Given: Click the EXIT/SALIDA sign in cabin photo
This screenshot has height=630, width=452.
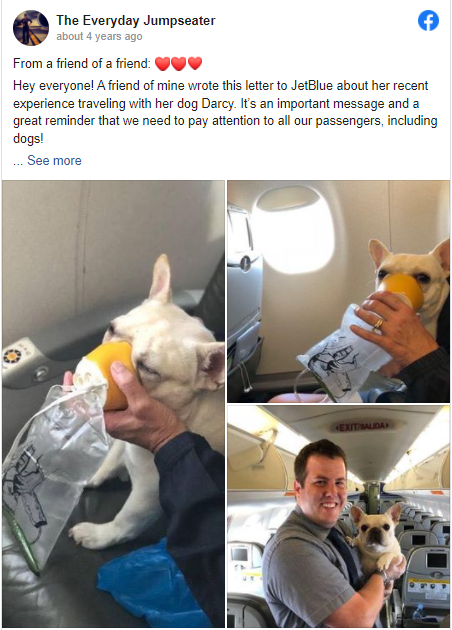Looking at the screenshot, I should coord(363,426).
